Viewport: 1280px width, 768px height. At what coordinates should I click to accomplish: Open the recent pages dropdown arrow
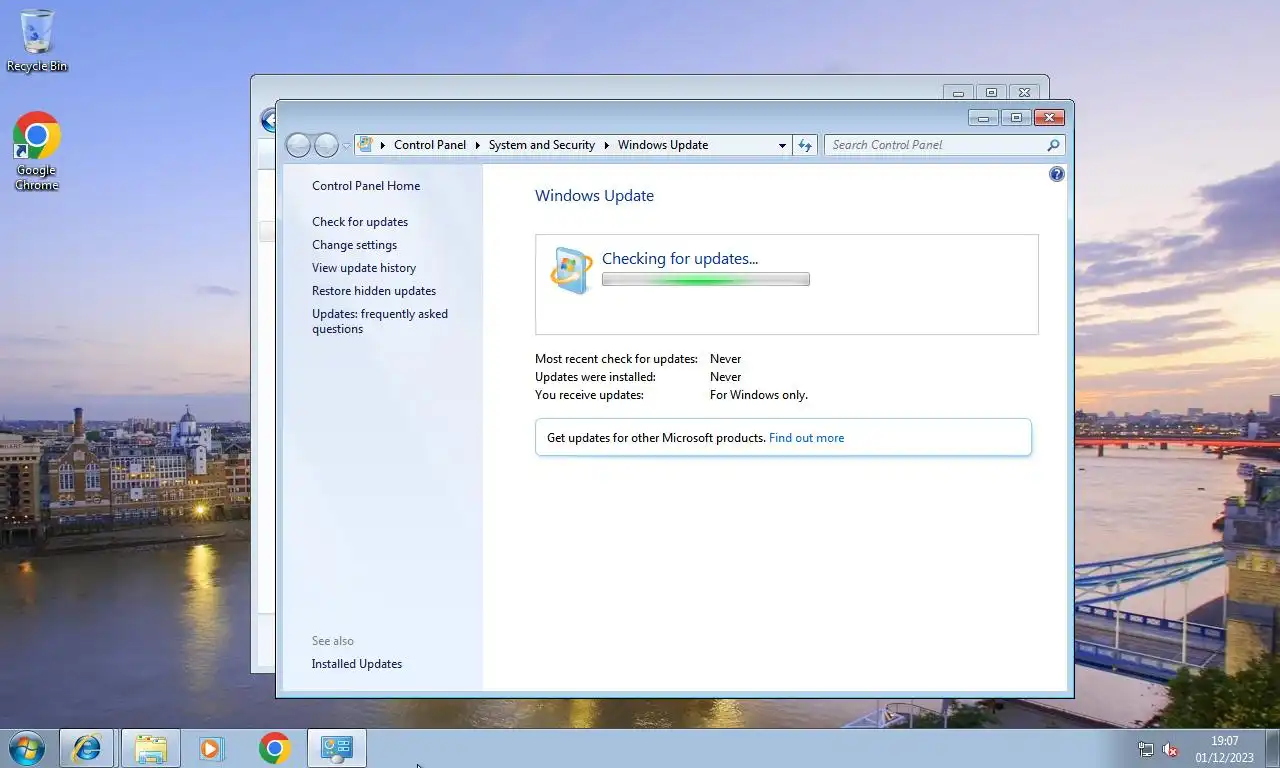[x=346, y=146]
